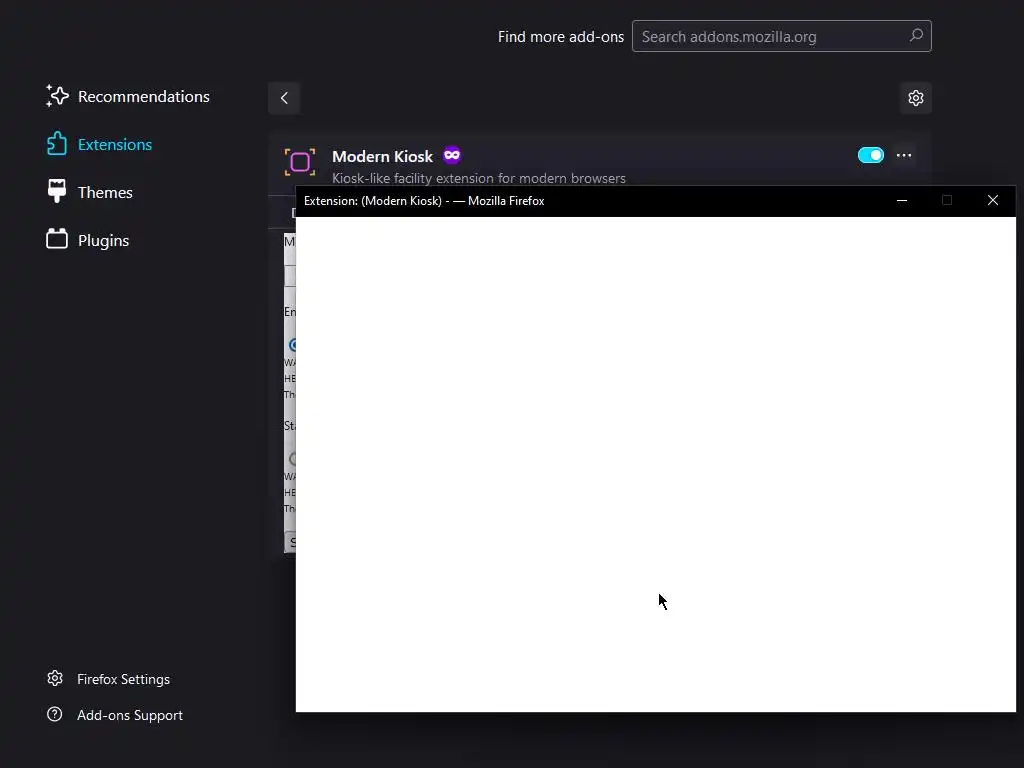Click the Modern Kiosk extension icon
Viewport: 1024px width, 768px height.
pos(300,162)
